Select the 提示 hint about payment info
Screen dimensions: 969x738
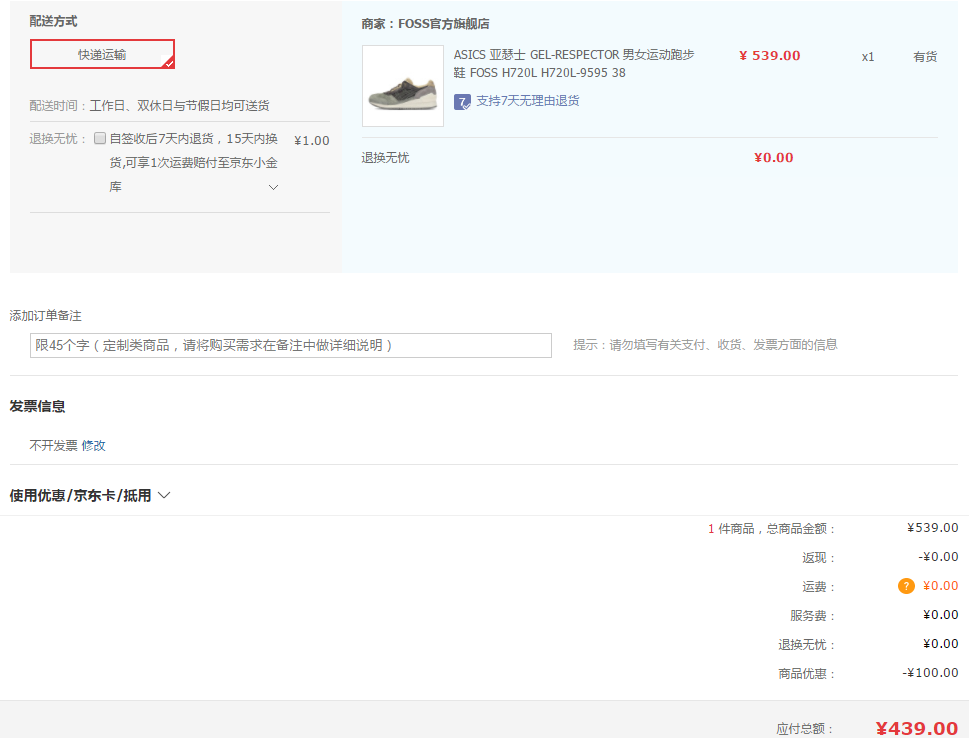click(705, 345)
